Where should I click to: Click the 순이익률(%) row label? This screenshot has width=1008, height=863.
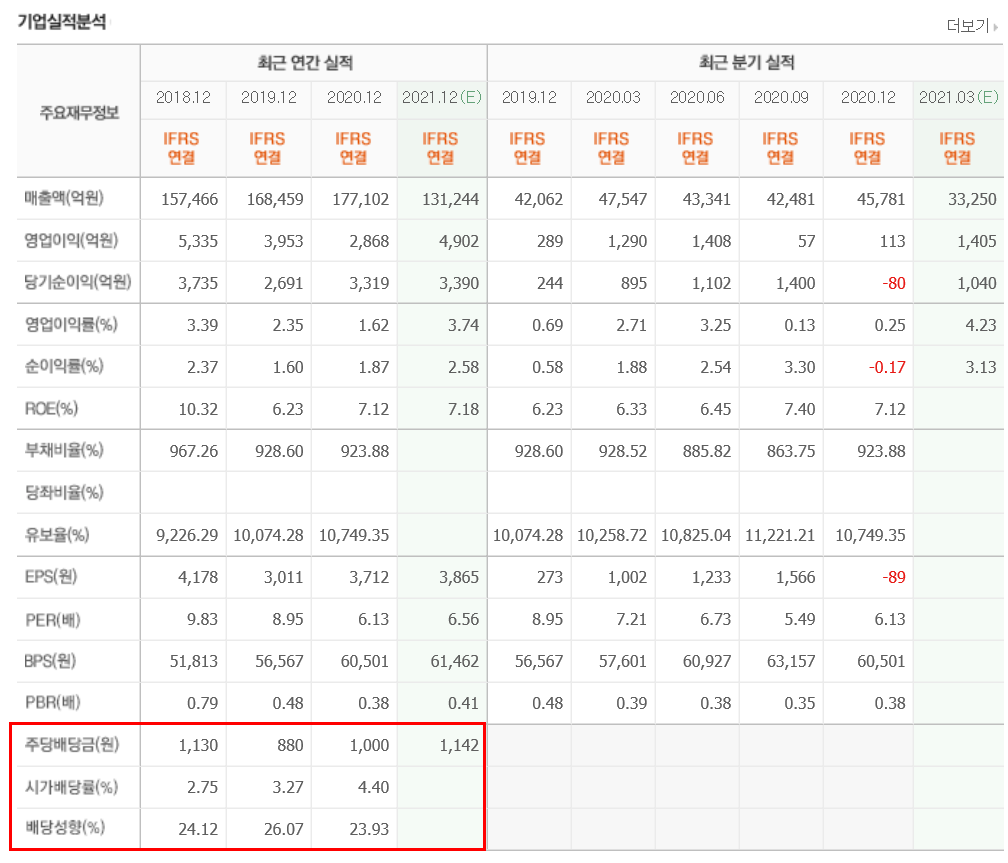pyautogui.click(x=64, y=367)
